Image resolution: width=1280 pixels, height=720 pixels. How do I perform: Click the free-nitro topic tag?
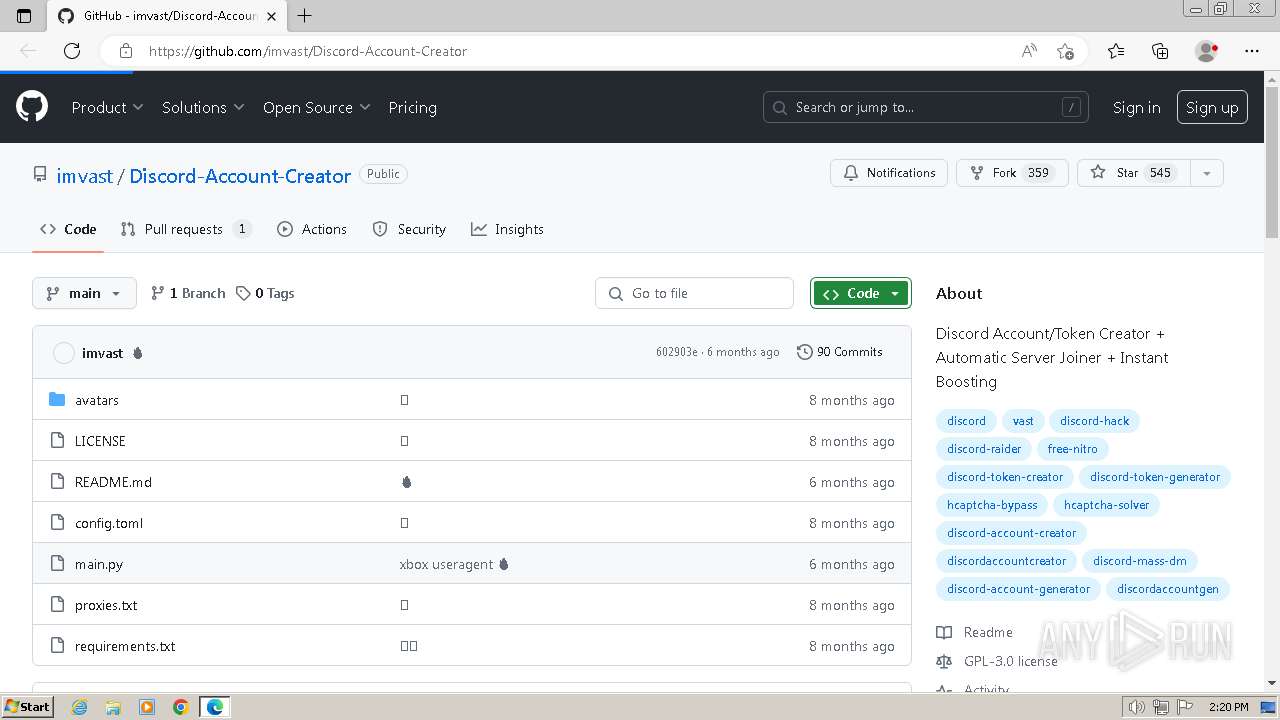tap(1072, 449)
